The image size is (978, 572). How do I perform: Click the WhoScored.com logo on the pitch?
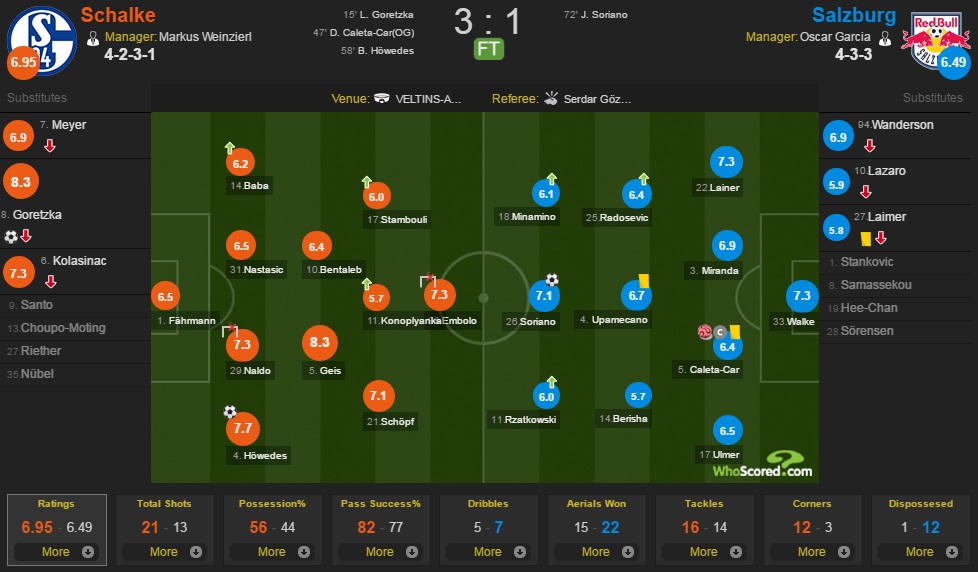pos(762,465)
